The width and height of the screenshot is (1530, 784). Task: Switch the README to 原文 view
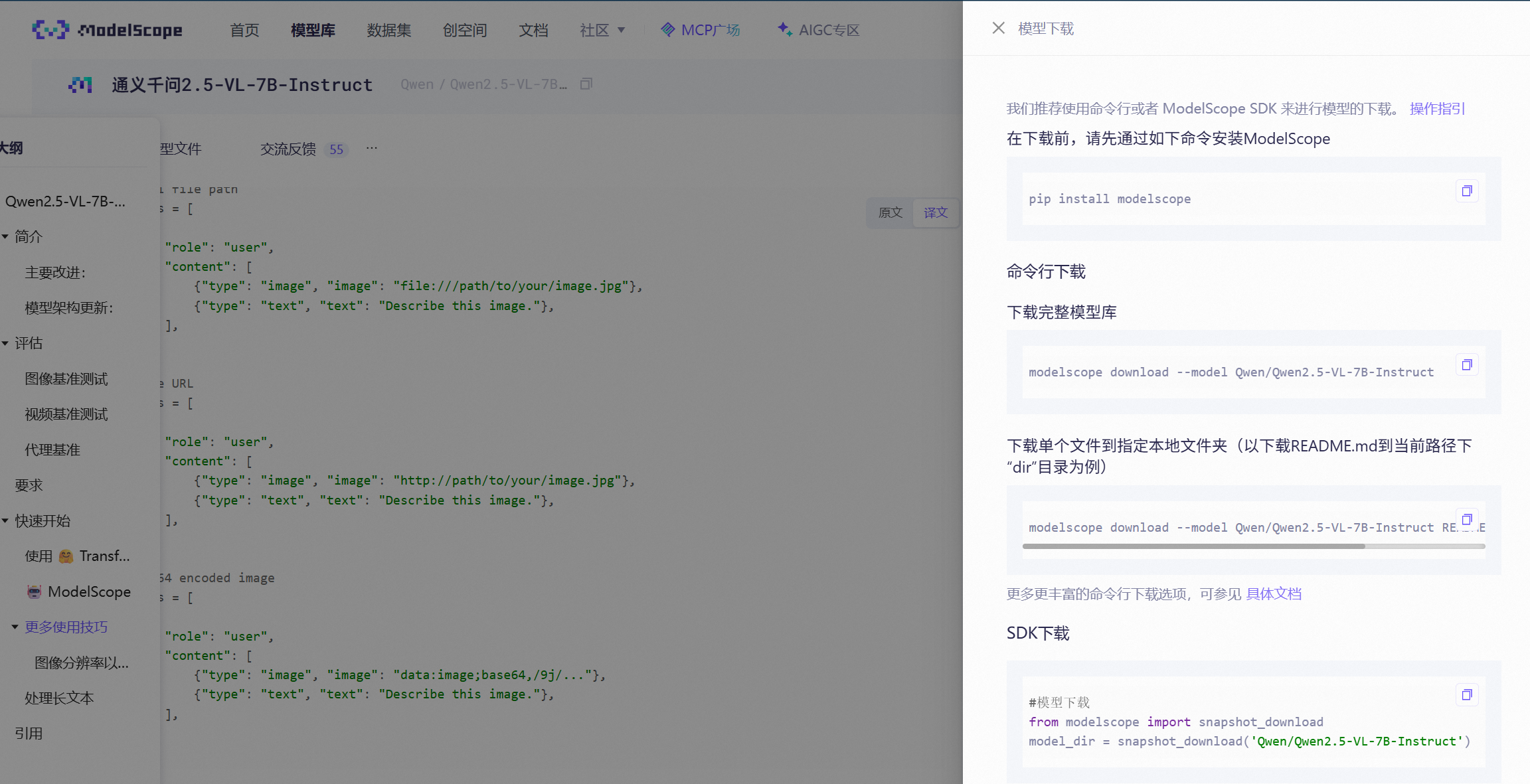coord(890,212)
